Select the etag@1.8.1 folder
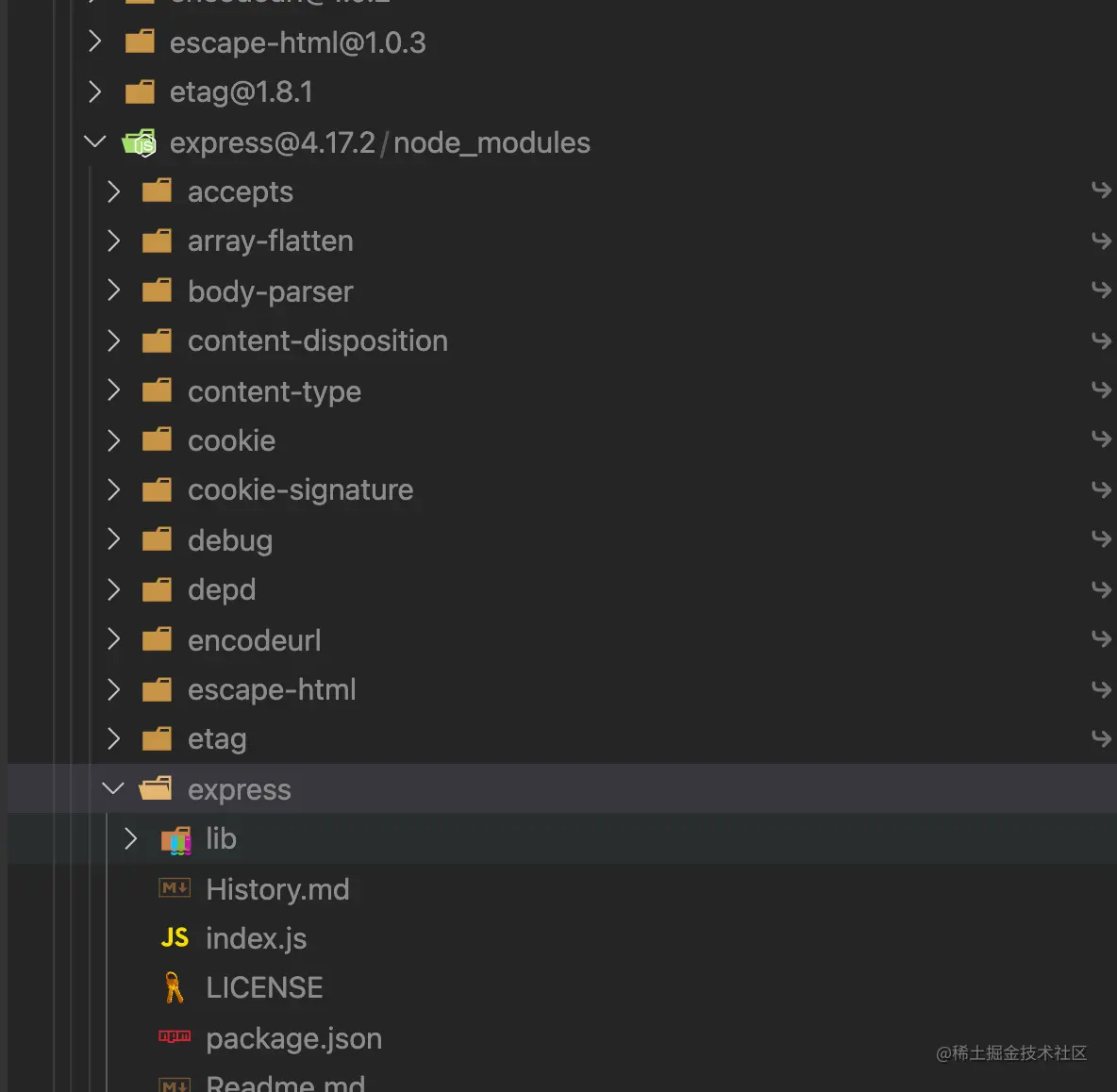 coord(241,91)
